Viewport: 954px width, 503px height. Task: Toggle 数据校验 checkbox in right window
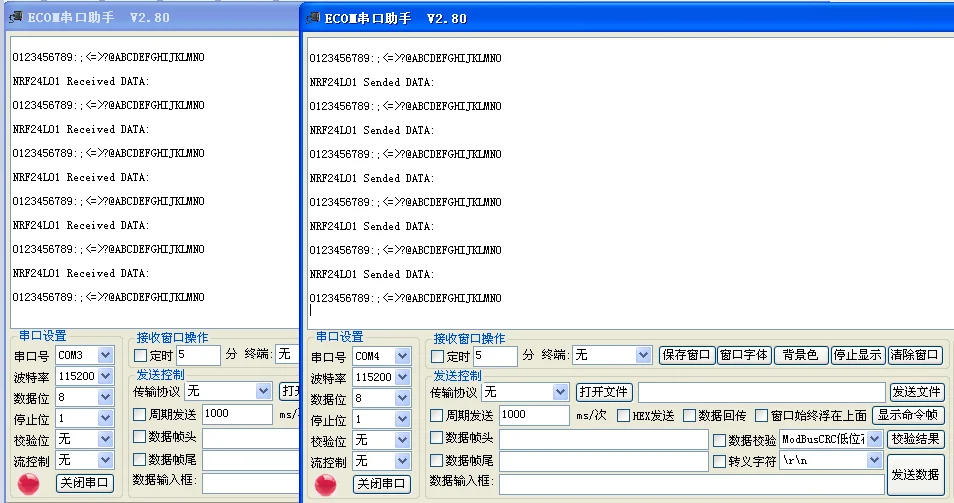click(x=720, y=439)
